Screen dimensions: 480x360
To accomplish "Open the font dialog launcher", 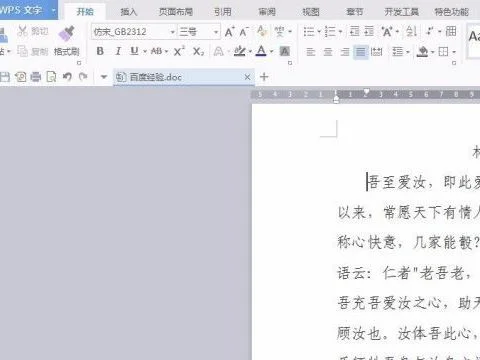I will [290, 63].
